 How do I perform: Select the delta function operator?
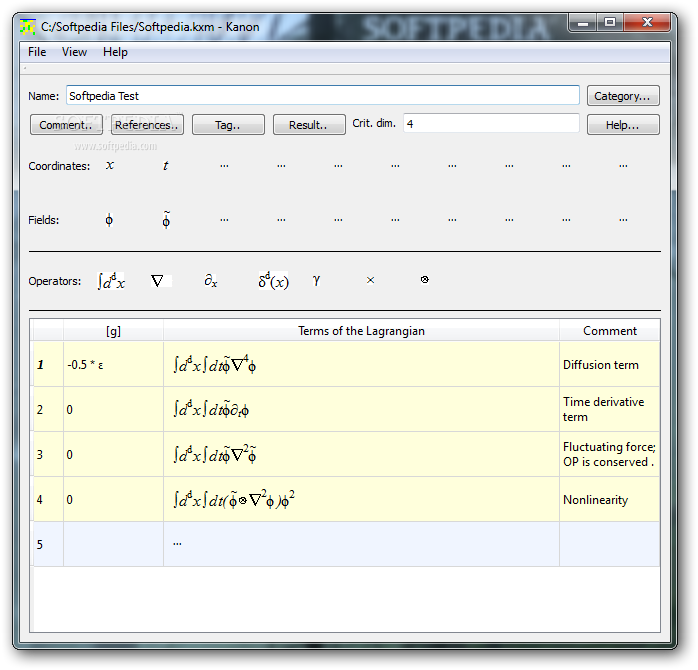[273, 281]
